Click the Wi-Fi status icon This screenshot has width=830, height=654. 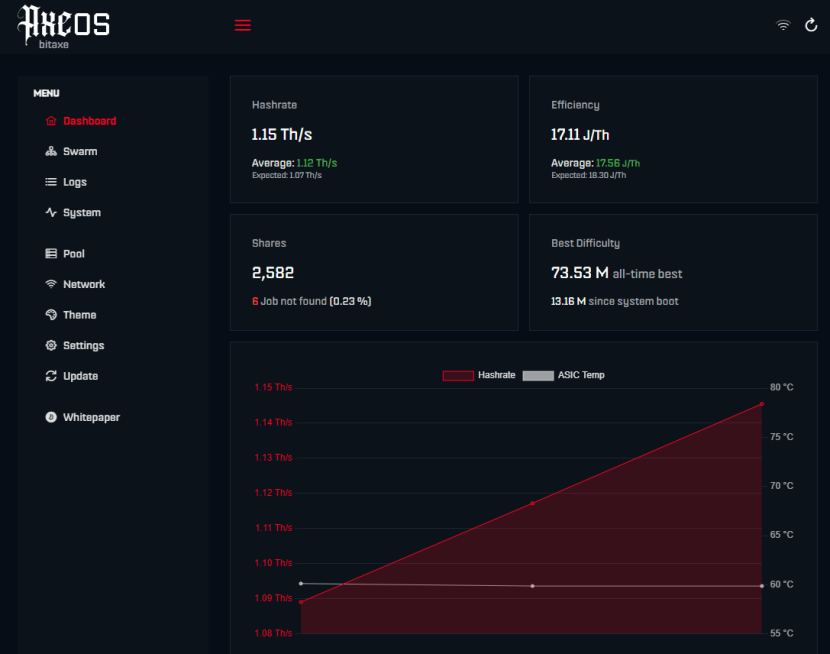(783, 25)
